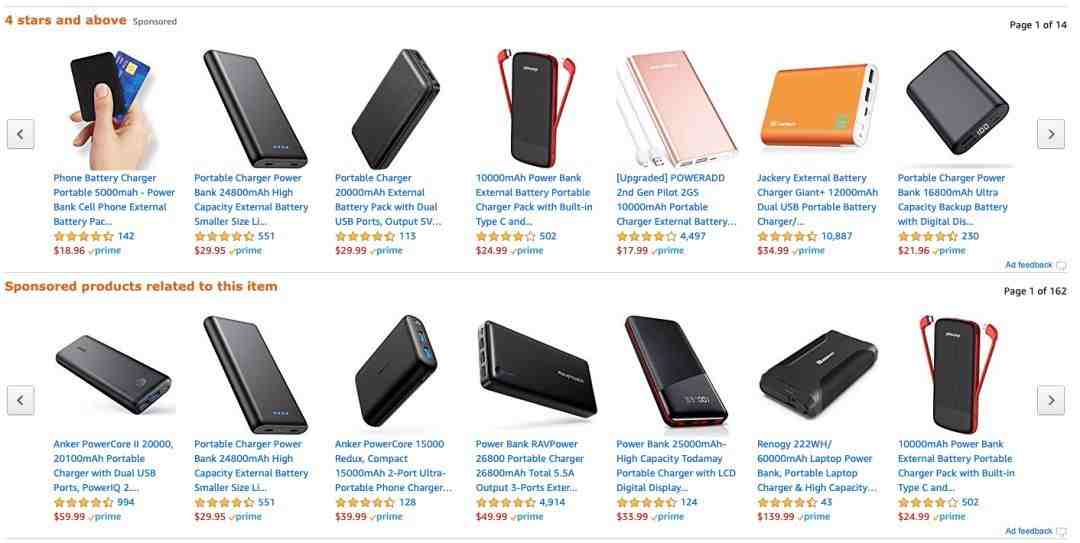Go back in sponsored products carousel
This screenshot has width=1080, height=543.
click(21, 400)
